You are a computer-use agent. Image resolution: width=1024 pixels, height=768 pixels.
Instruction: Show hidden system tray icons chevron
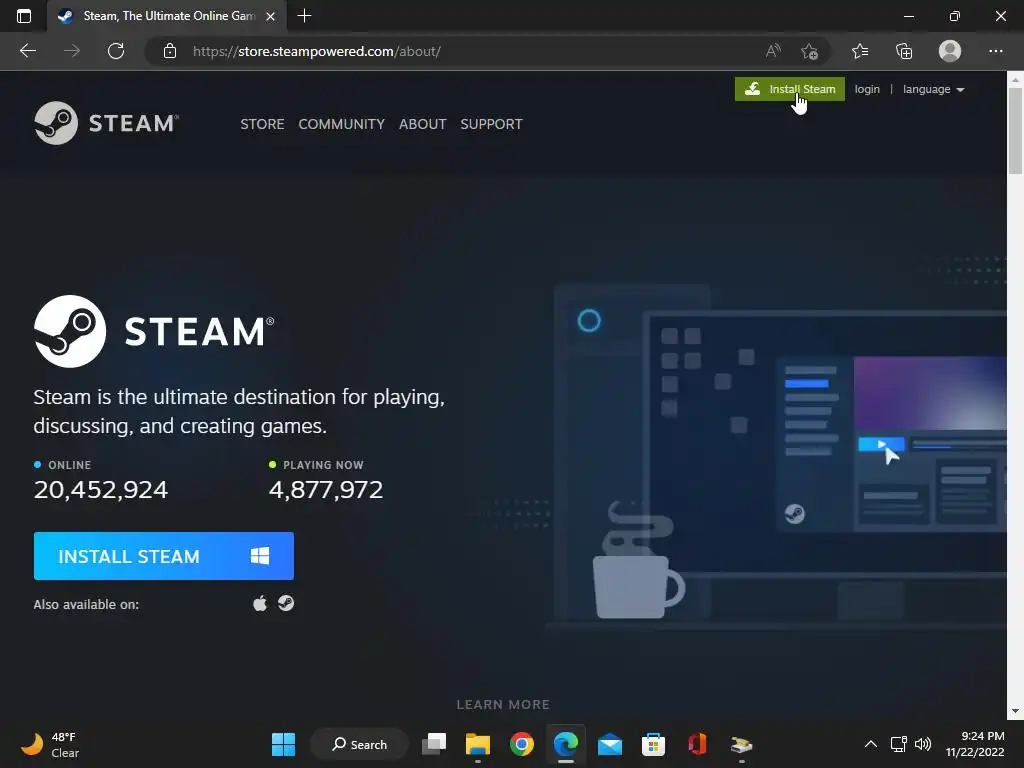871,744
